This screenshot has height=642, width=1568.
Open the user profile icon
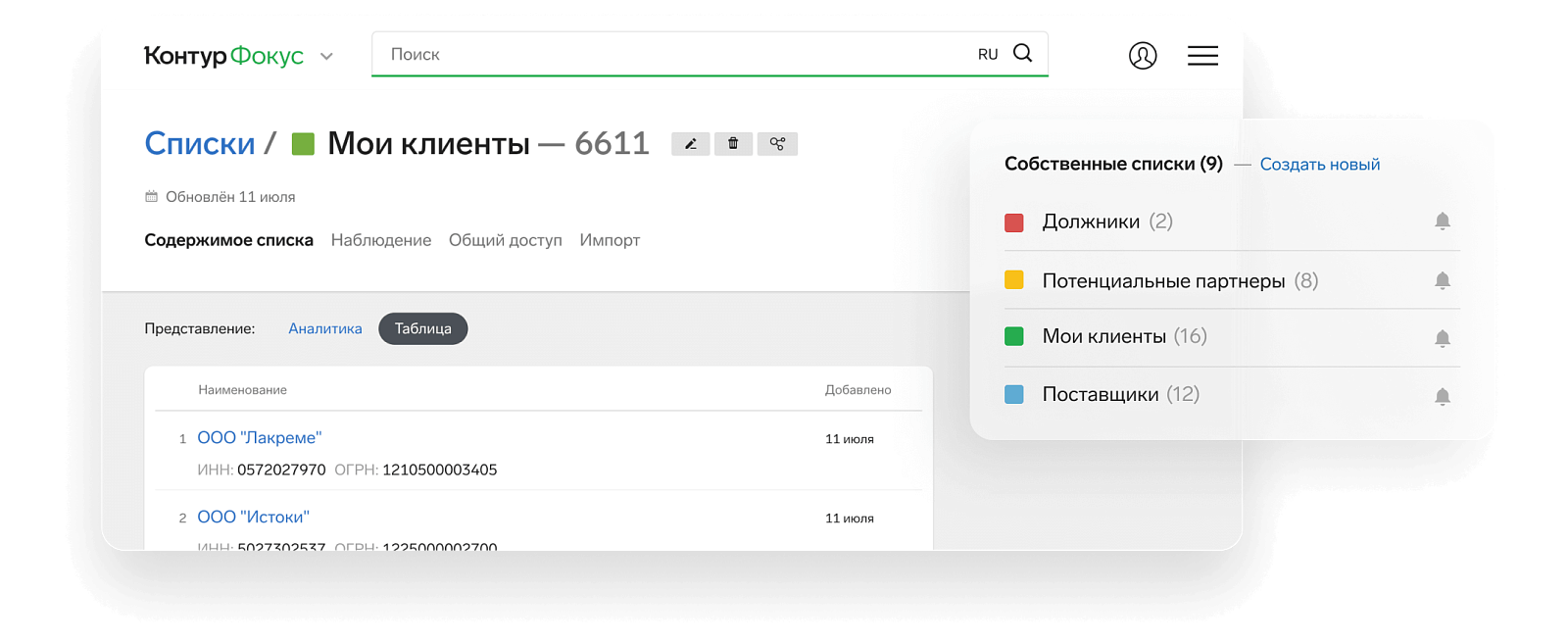click(1143, 56)
